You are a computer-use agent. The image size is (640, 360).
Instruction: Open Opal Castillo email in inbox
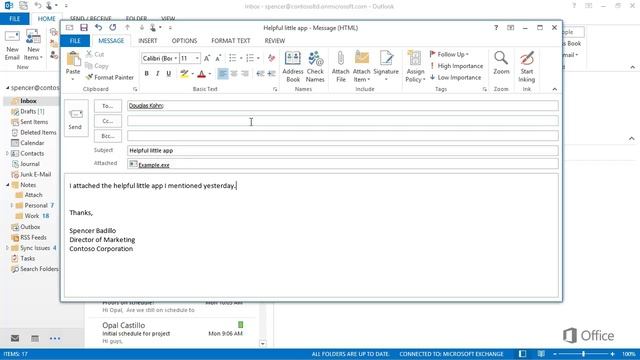(x=173, y=332)
